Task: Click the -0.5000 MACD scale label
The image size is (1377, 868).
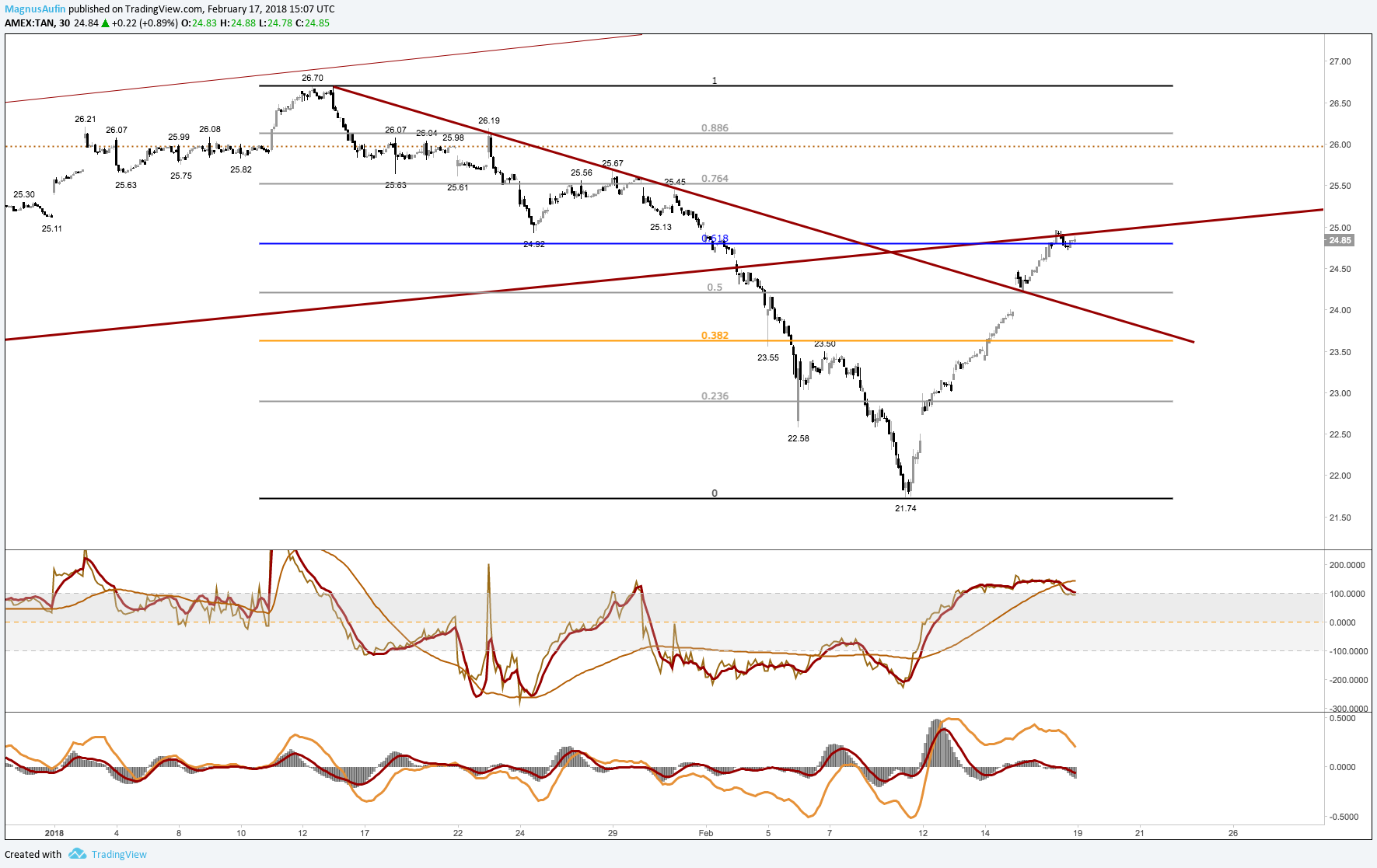Action: (1343, 817)
